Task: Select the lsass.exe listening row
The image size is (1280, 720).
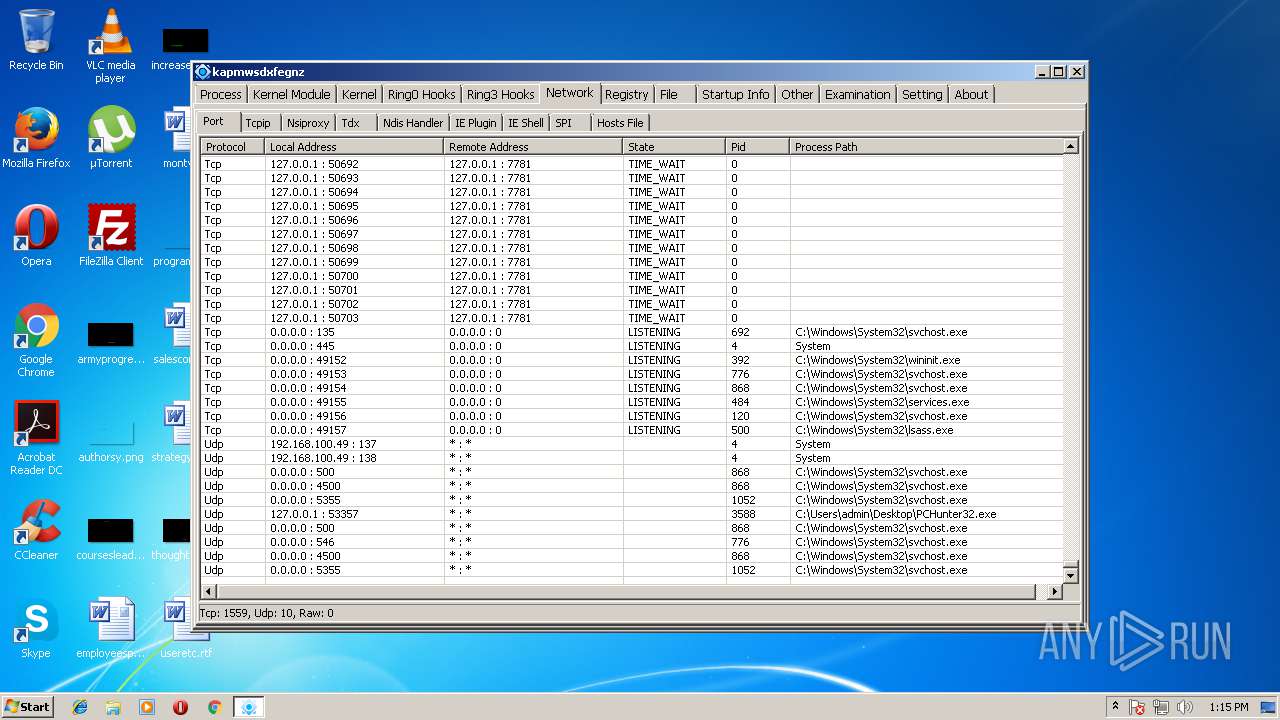Action: point(632,430)
